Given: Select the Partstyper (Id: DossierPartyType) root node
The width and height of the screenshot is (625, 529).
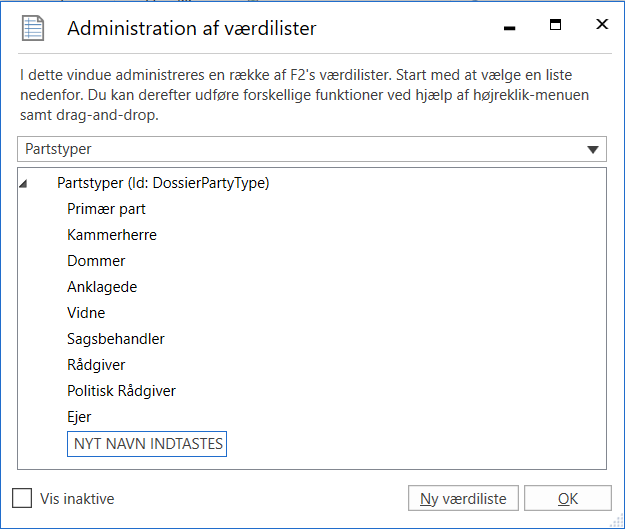Looking at the screenshot, I should 163,183.
